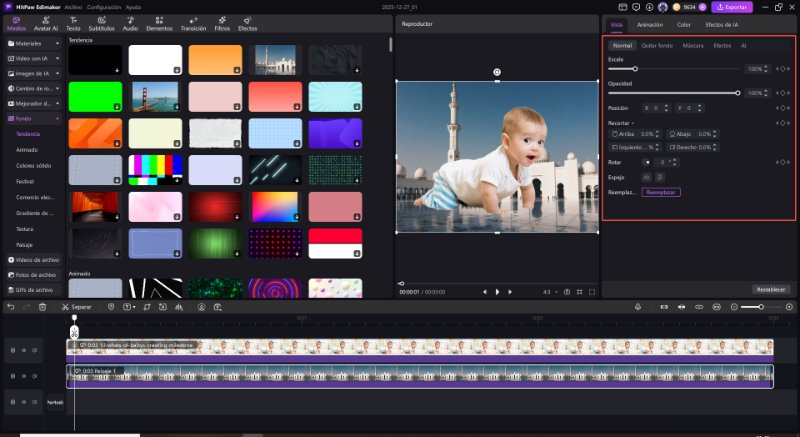Screen dimensions: 800x437
Task: Click the coin credits icon in title bar
Action: 677,7
